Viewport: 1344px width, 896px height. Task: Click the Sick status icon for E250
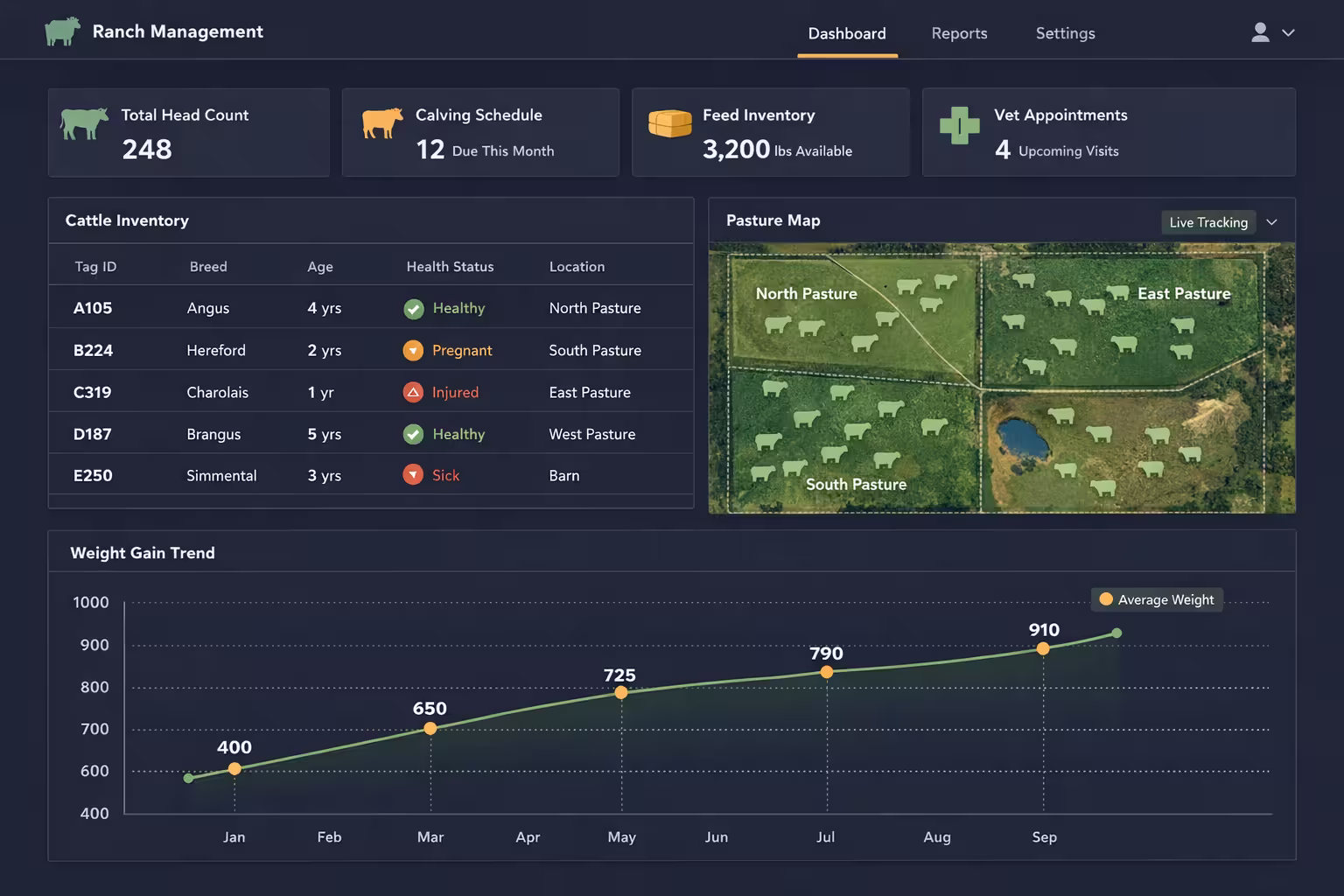pos(413,475)
